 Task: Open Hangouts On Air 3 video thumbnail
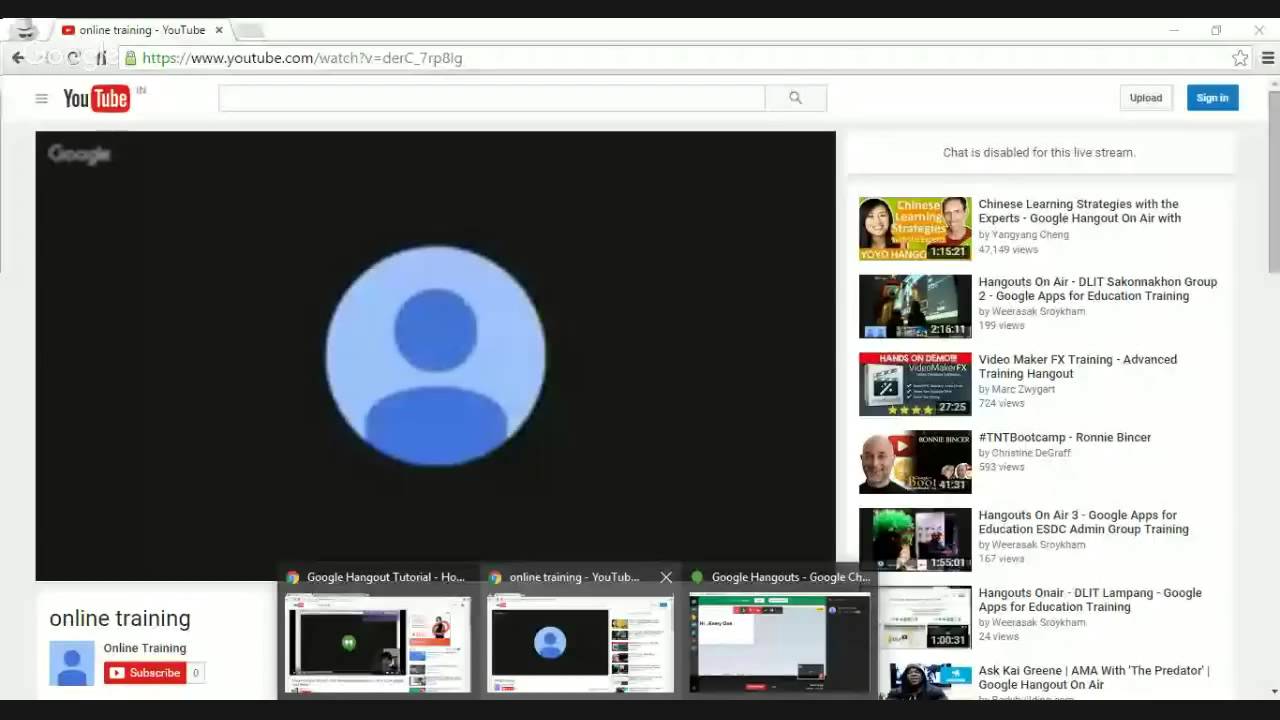pyautogui.click(x=915, y=540)
